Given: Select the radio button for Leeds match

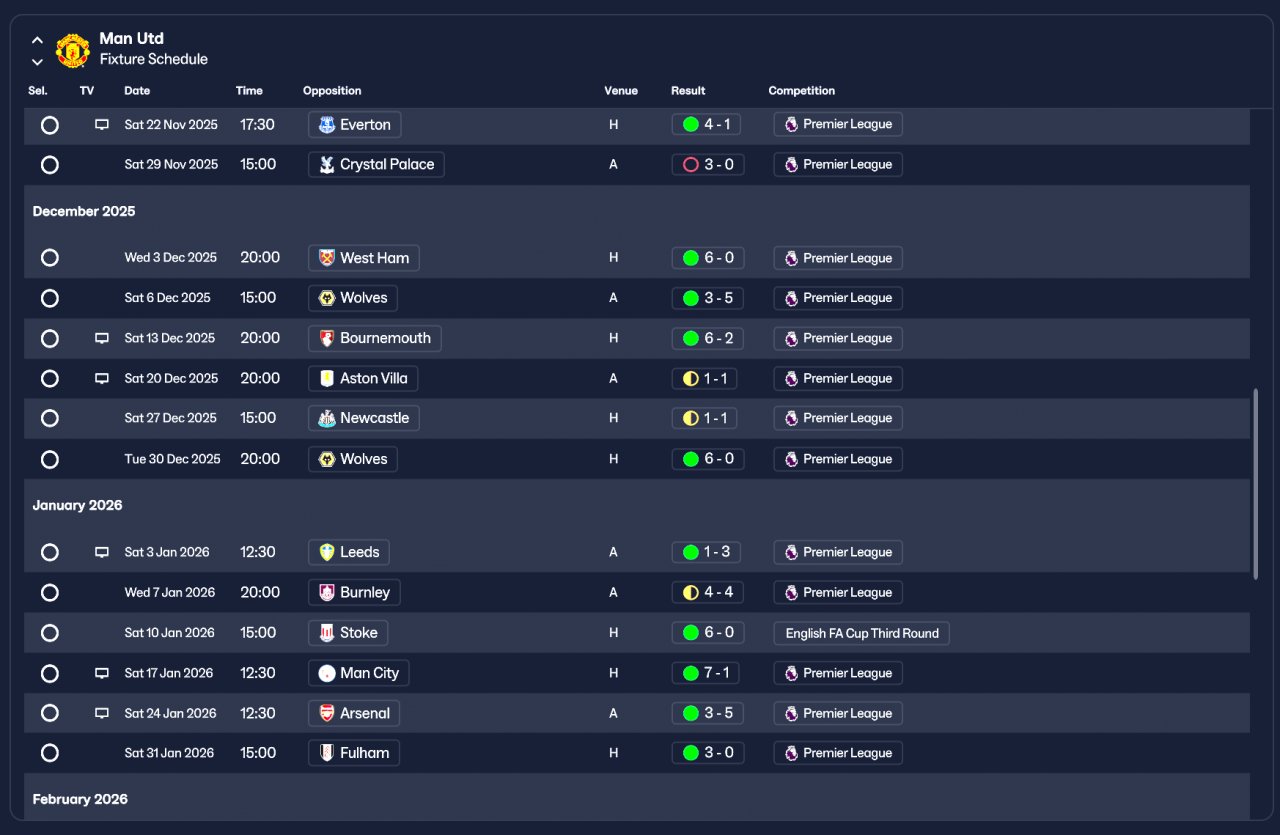Looking at the screenshot, I should pos(50,552).
